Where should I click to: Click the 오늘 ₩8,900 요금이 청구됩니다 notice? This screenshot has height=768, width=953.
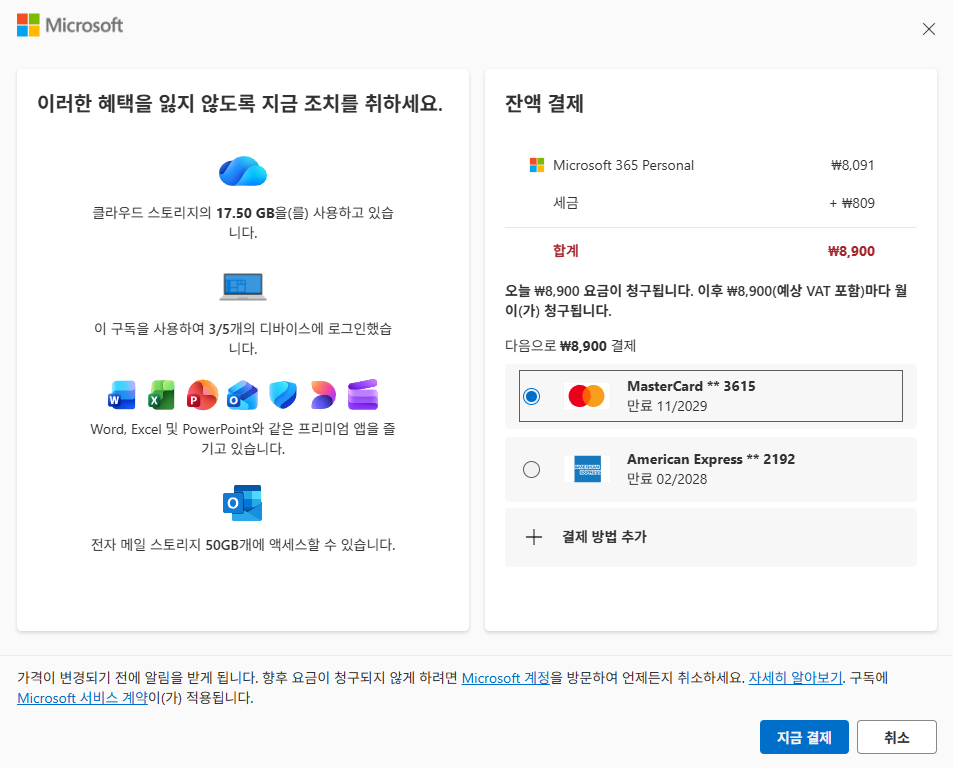tap(706, 300)
